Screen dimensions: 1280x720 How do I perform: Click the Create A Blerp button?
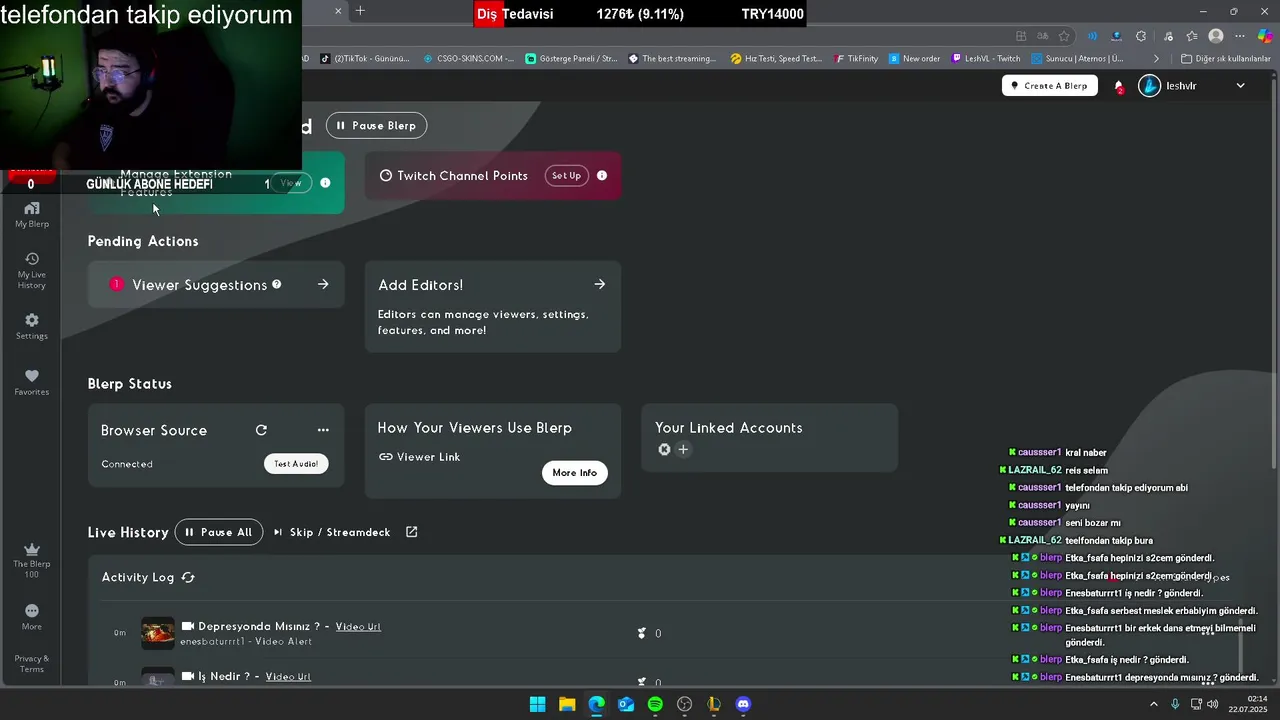click(x=1049, y=86)
